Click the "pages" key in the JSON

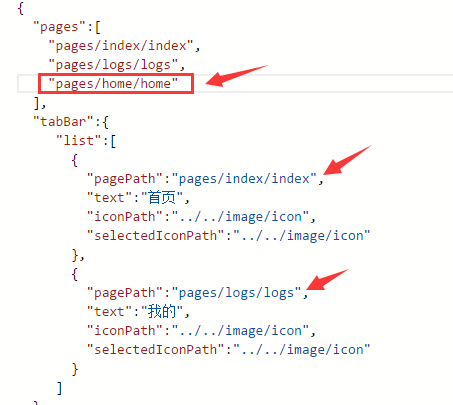[59, 27]
